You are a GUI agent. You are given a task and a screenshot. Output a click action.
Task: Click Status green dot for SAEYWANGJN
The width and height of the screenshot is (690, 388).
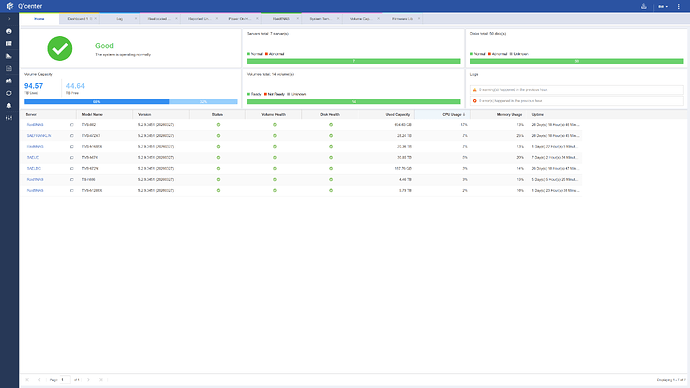point(218,136)
